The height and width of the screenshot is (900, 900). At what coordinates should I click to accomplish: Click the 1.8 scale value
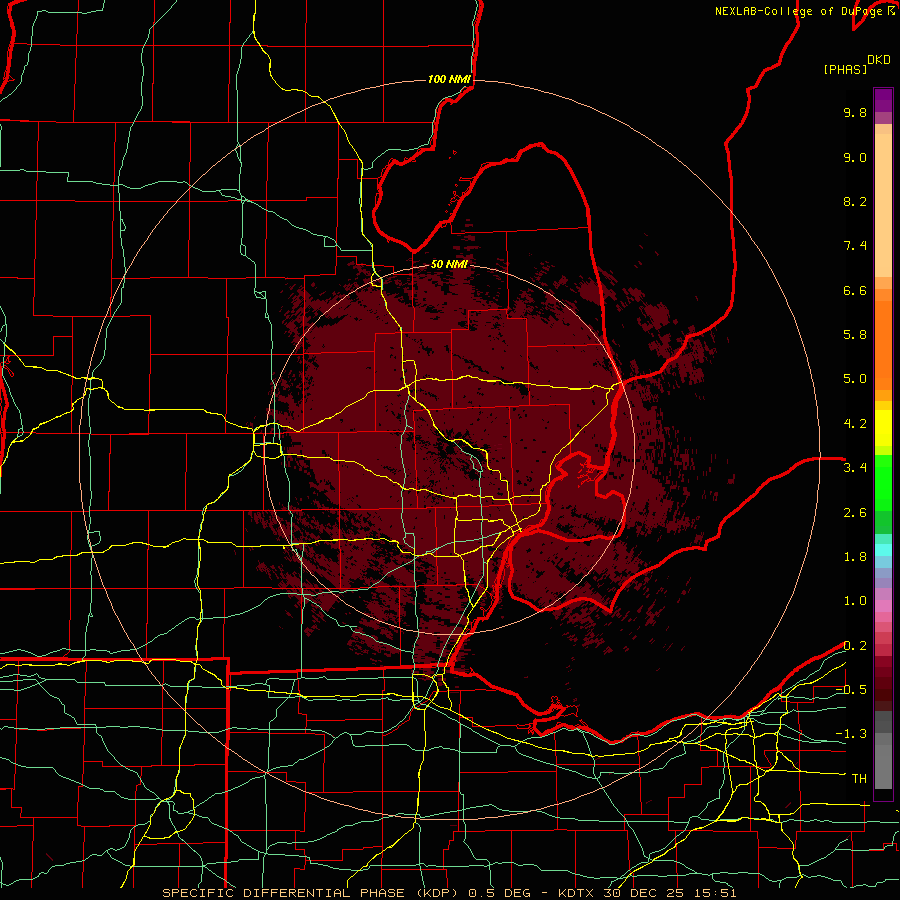pos(855,557)
